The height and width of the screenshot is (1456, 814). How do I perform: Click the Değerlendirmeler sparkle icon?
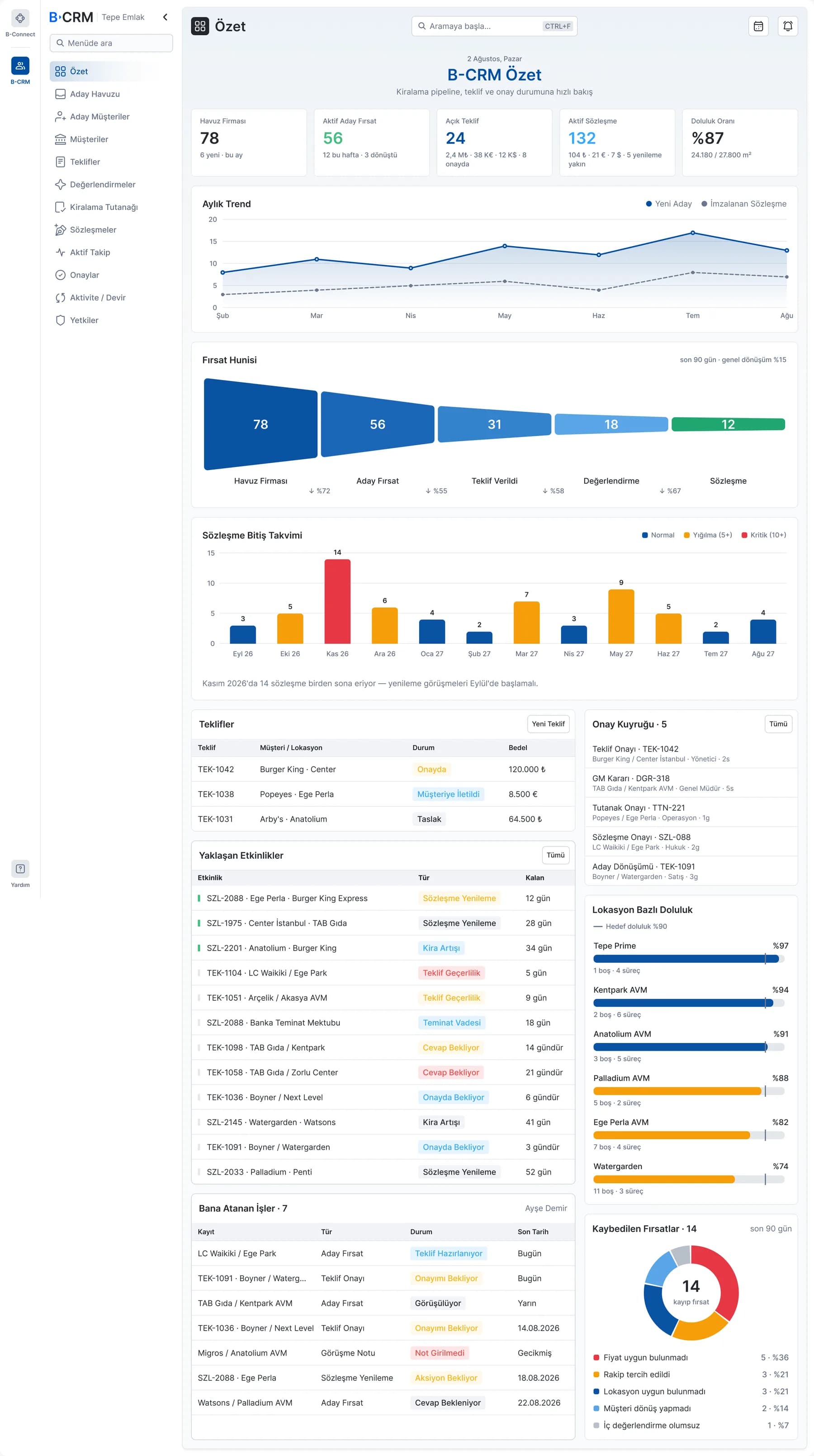[x=61, y=184]
